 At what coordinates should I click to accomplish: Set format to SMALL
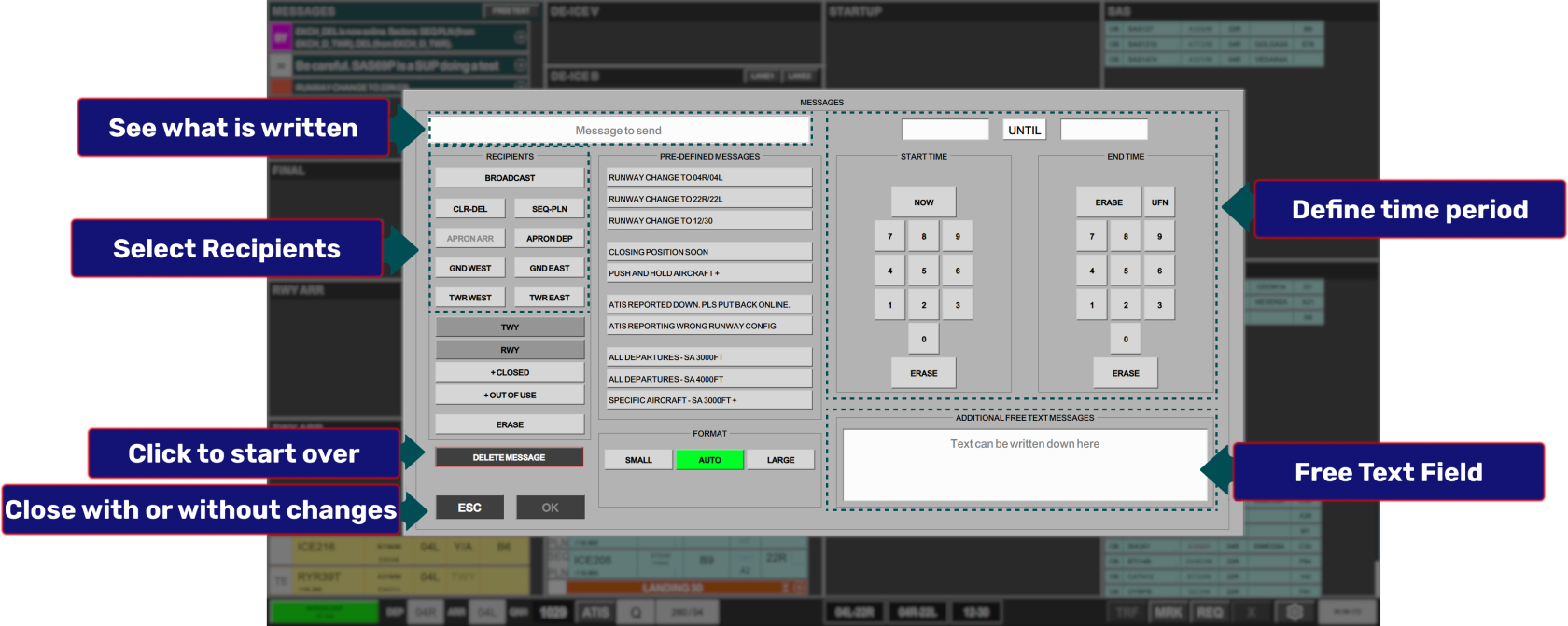click(638, 460)
